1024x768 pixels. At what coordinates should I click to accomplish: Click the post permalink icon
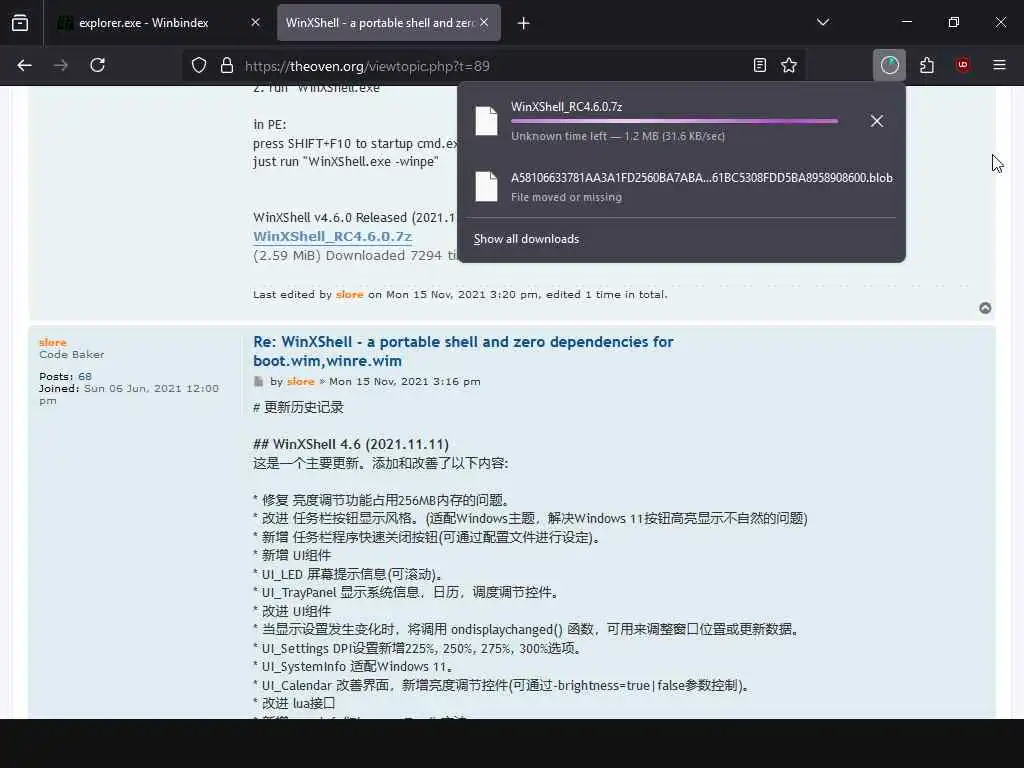pos(259,381)
